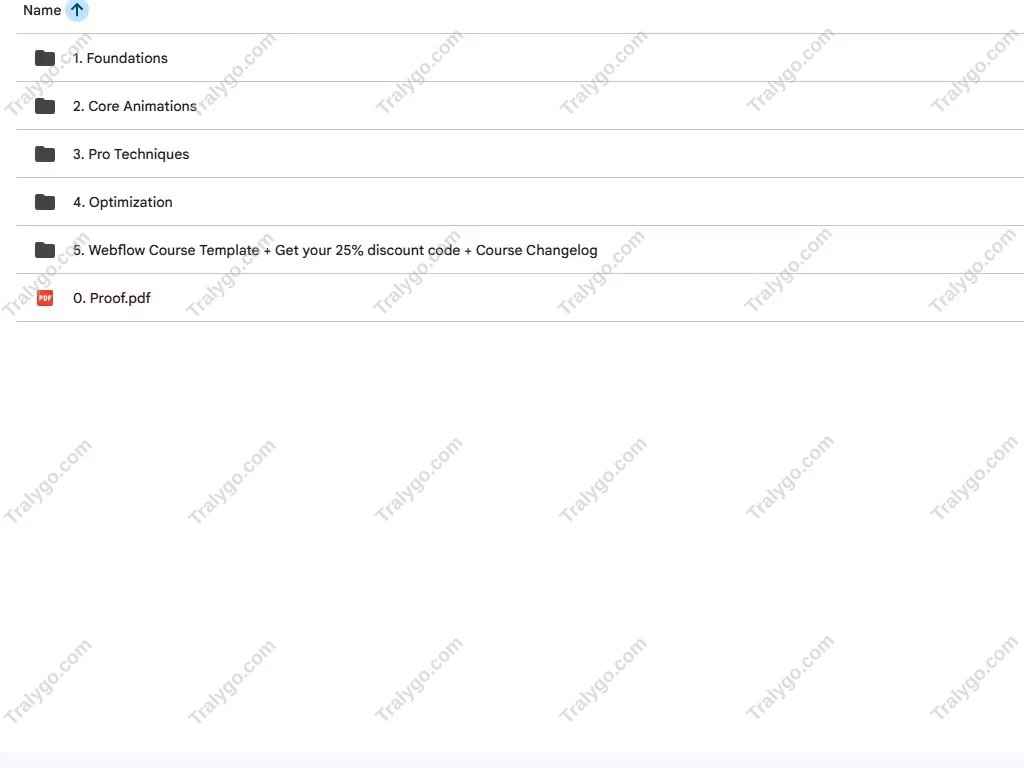Viewport: 1024px width, 768px height.
Task: Click the red PDF icon of Proof.pdf
Action: pyautogui.click(x=44, y=298)
